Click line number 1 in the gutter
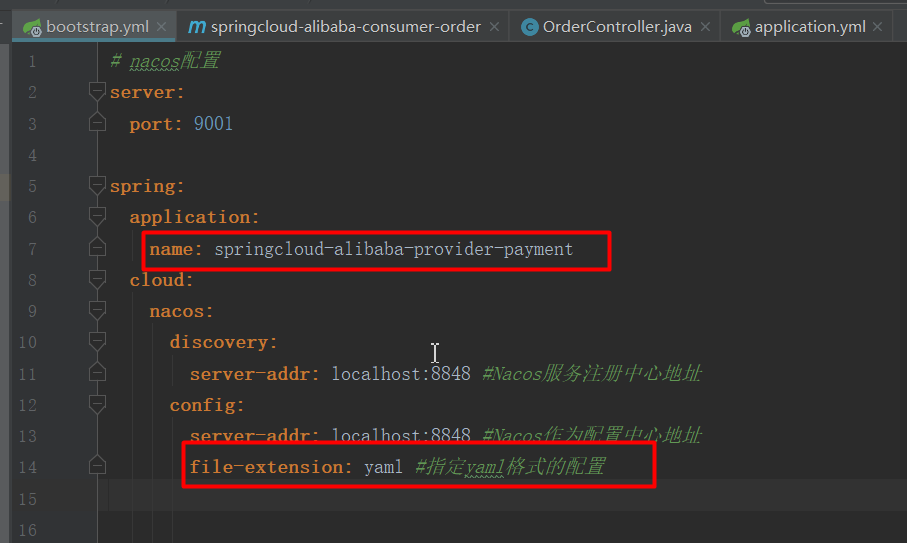 [32, 61]
